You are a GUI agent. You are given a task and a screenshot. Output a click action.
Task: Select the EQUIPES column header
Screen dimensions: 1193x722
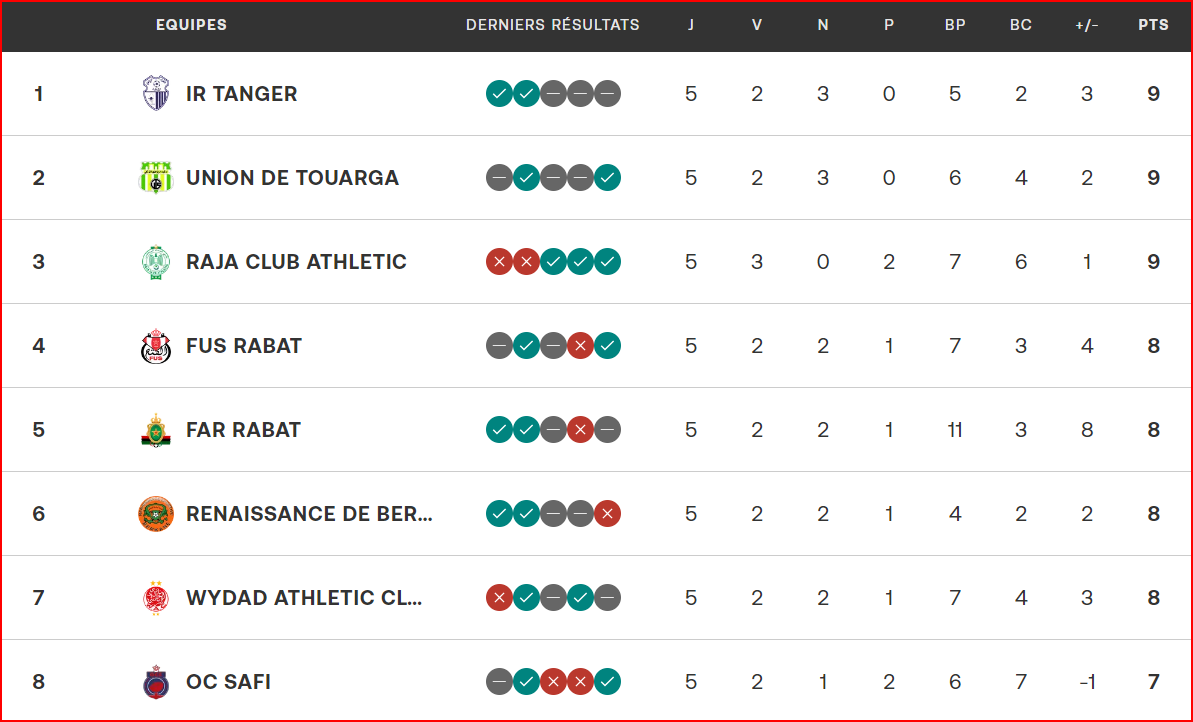point(191,25)
